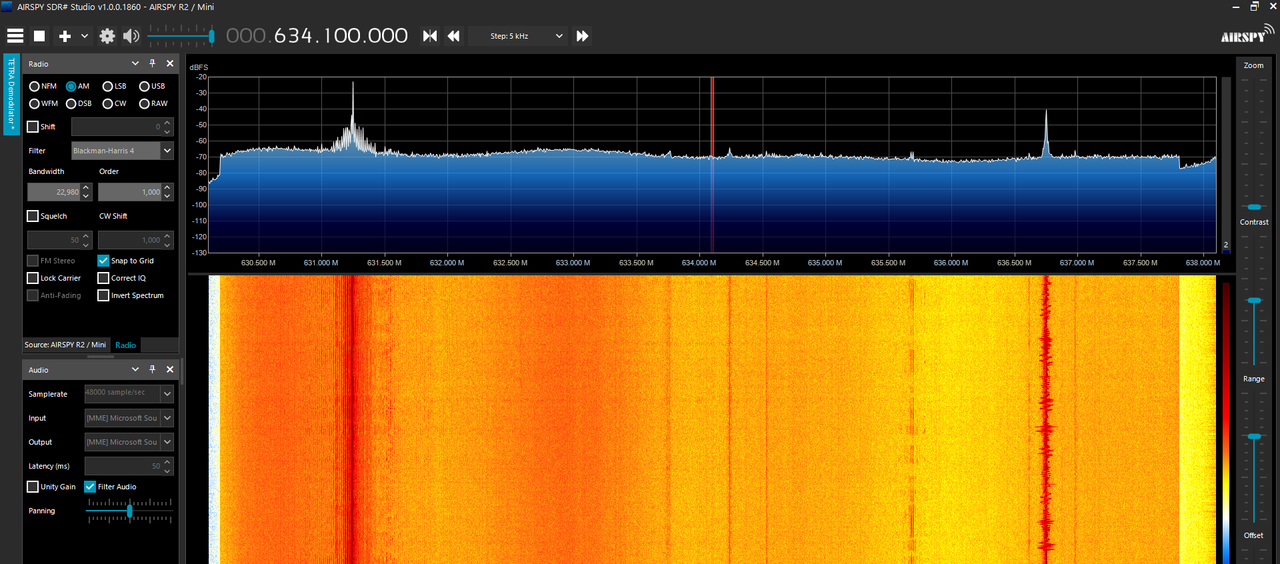Open the Step: 5 kHz dropdown
Screen dimensions: 1280x564
[x=518, y=36]
